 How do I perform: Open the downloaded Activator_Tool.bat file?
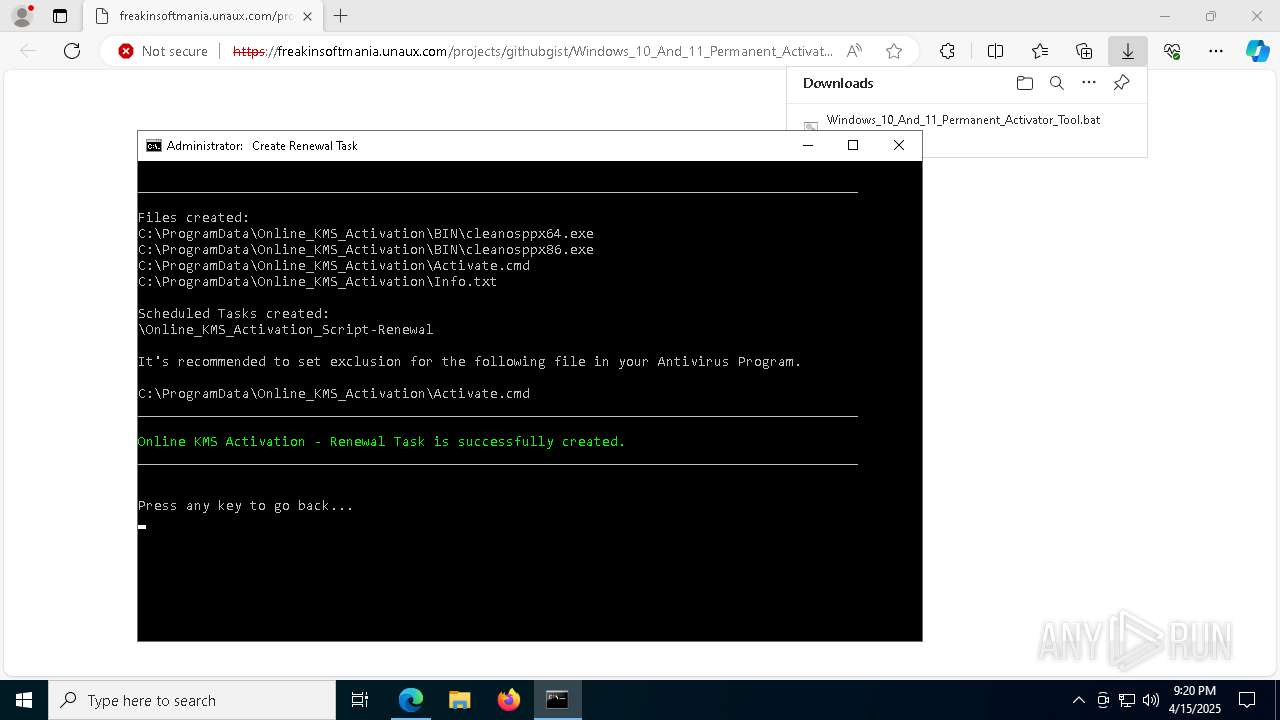point(963,120)
